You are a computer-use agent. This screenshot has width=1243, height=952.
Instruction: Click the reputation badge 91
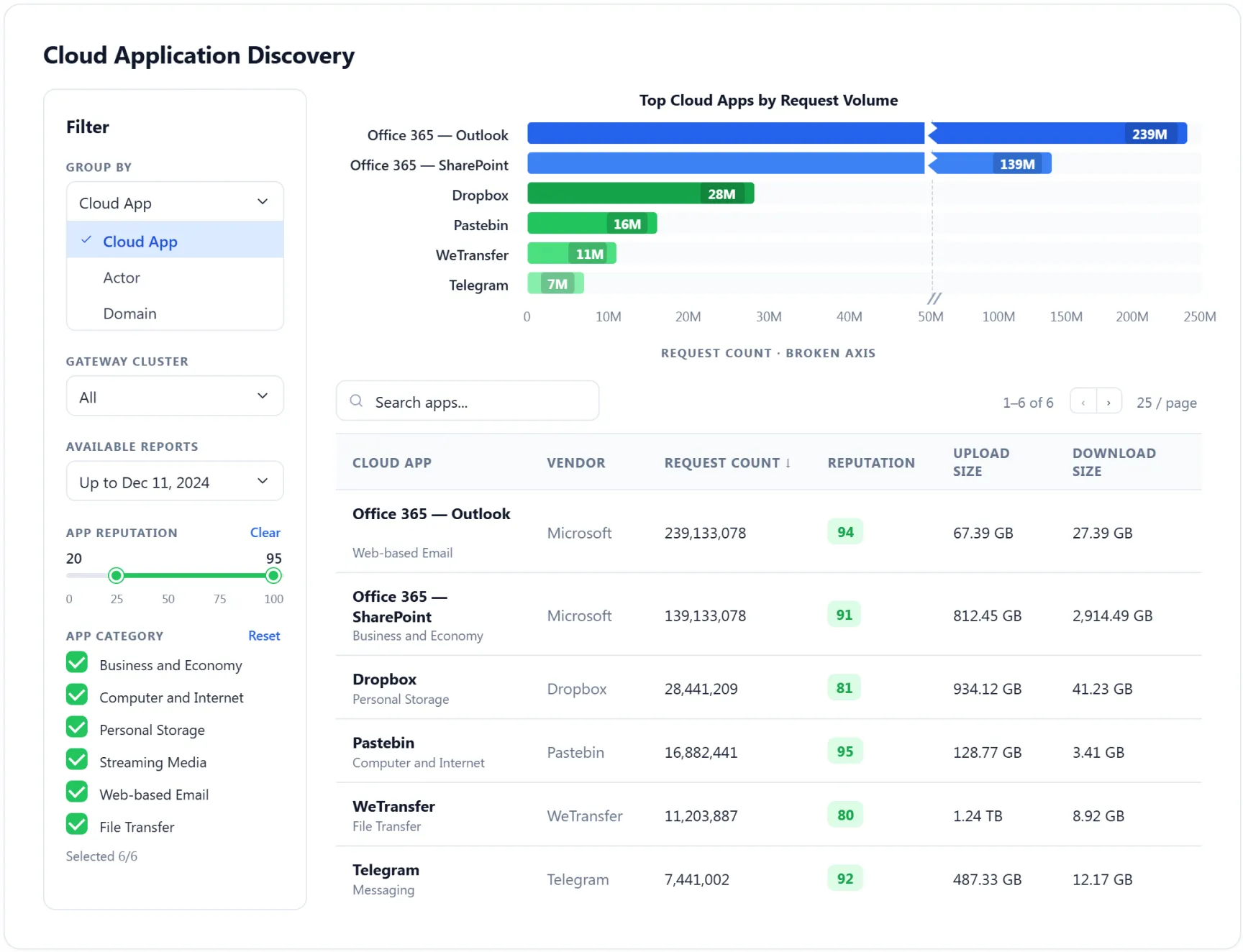click(x=844, y=615)
